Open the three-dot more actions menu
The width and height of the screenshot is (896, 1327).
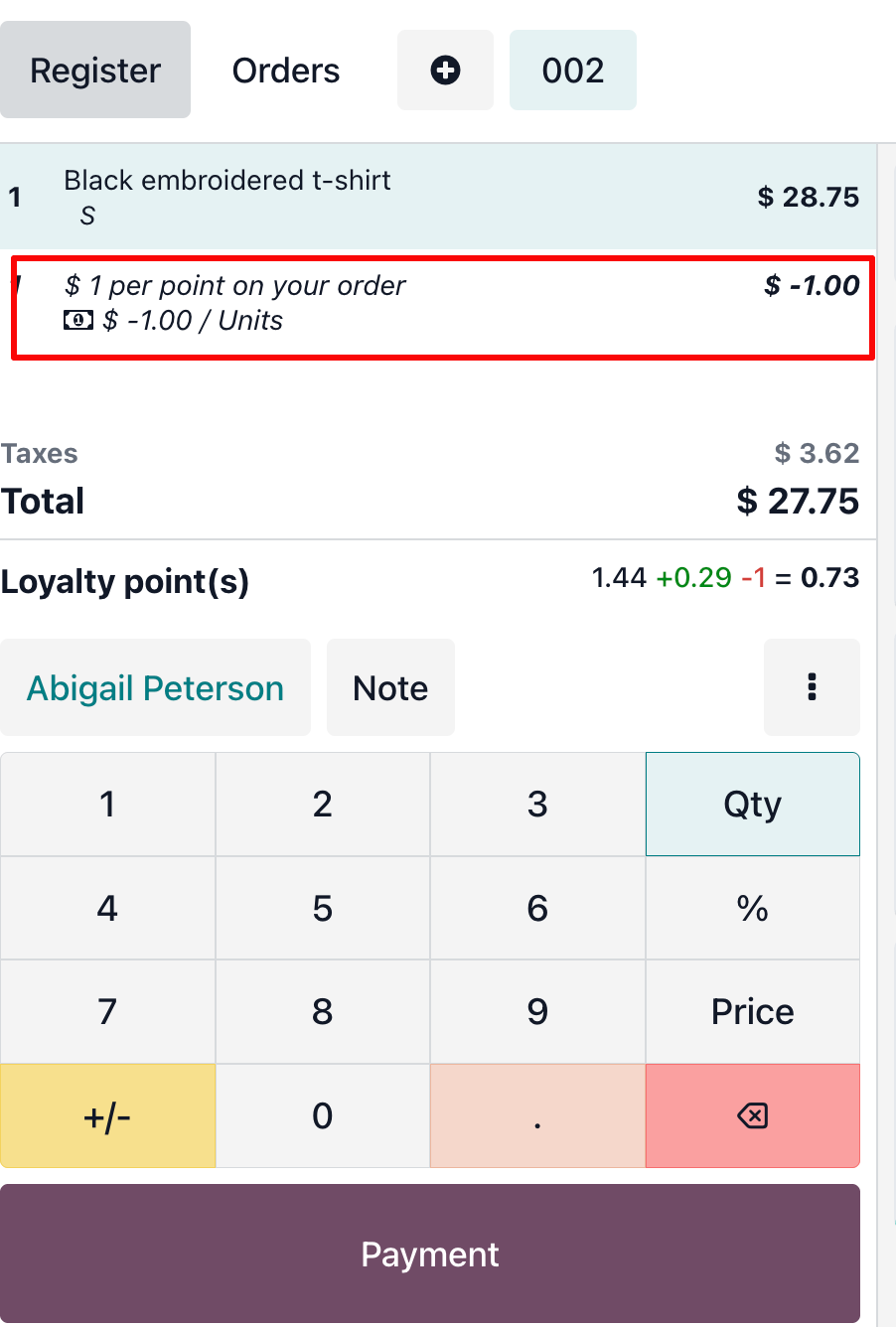click(812, 687)
